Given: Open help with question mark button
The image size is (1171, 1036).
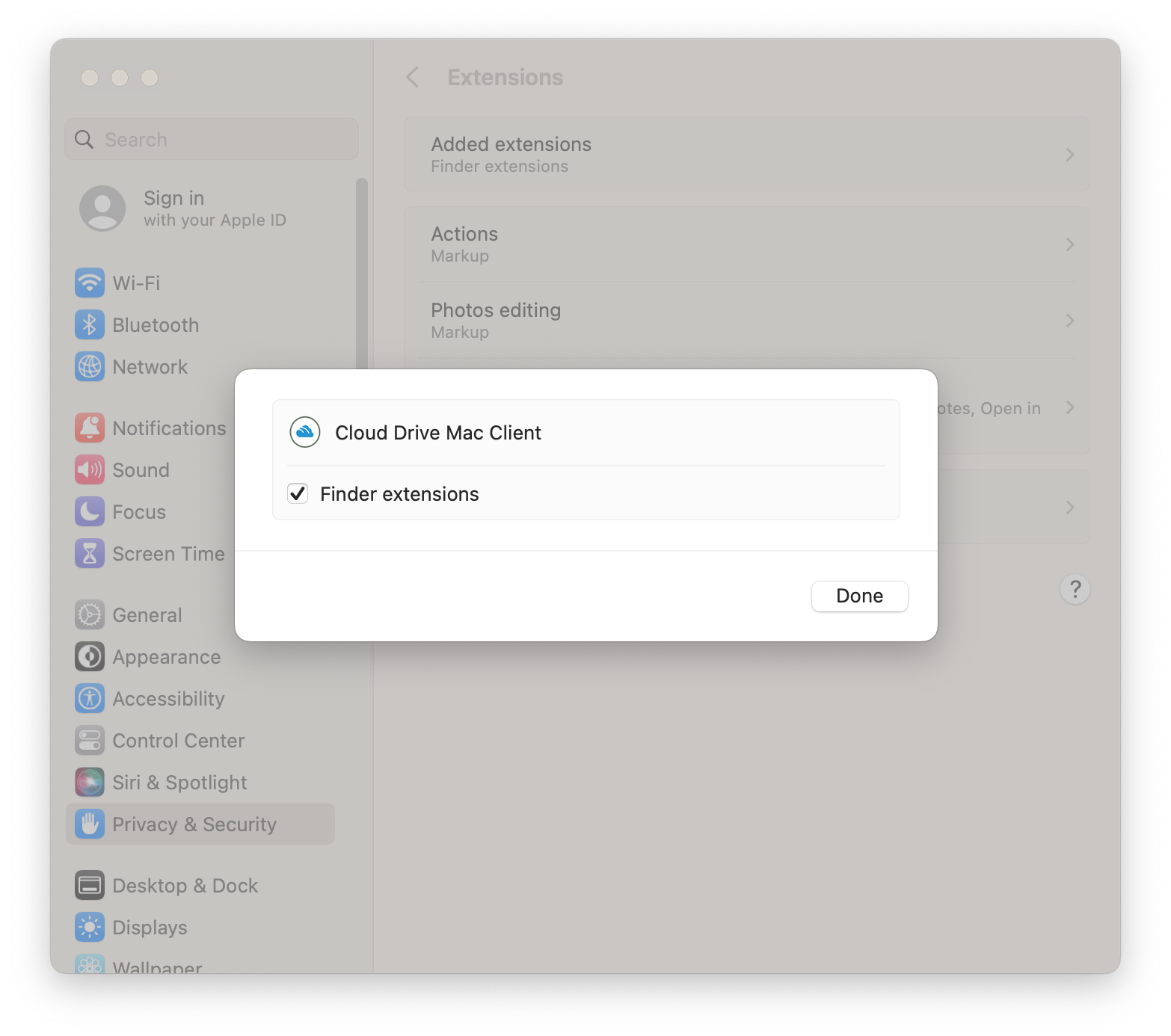Looking at the screenshot, I should pos(1075,589).
